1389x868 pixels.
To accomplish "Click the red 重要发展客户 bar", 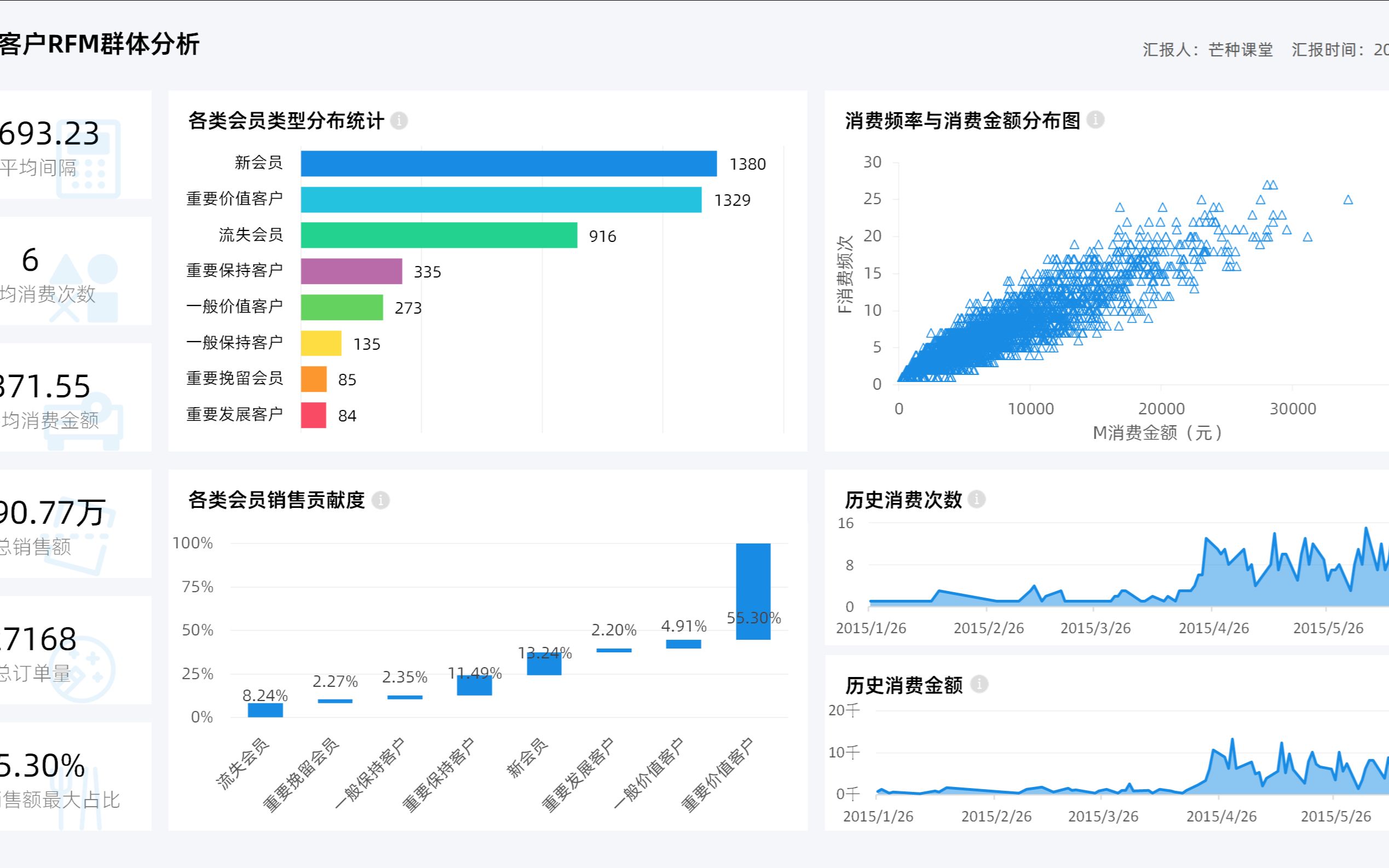I will [x=314, y=415].
